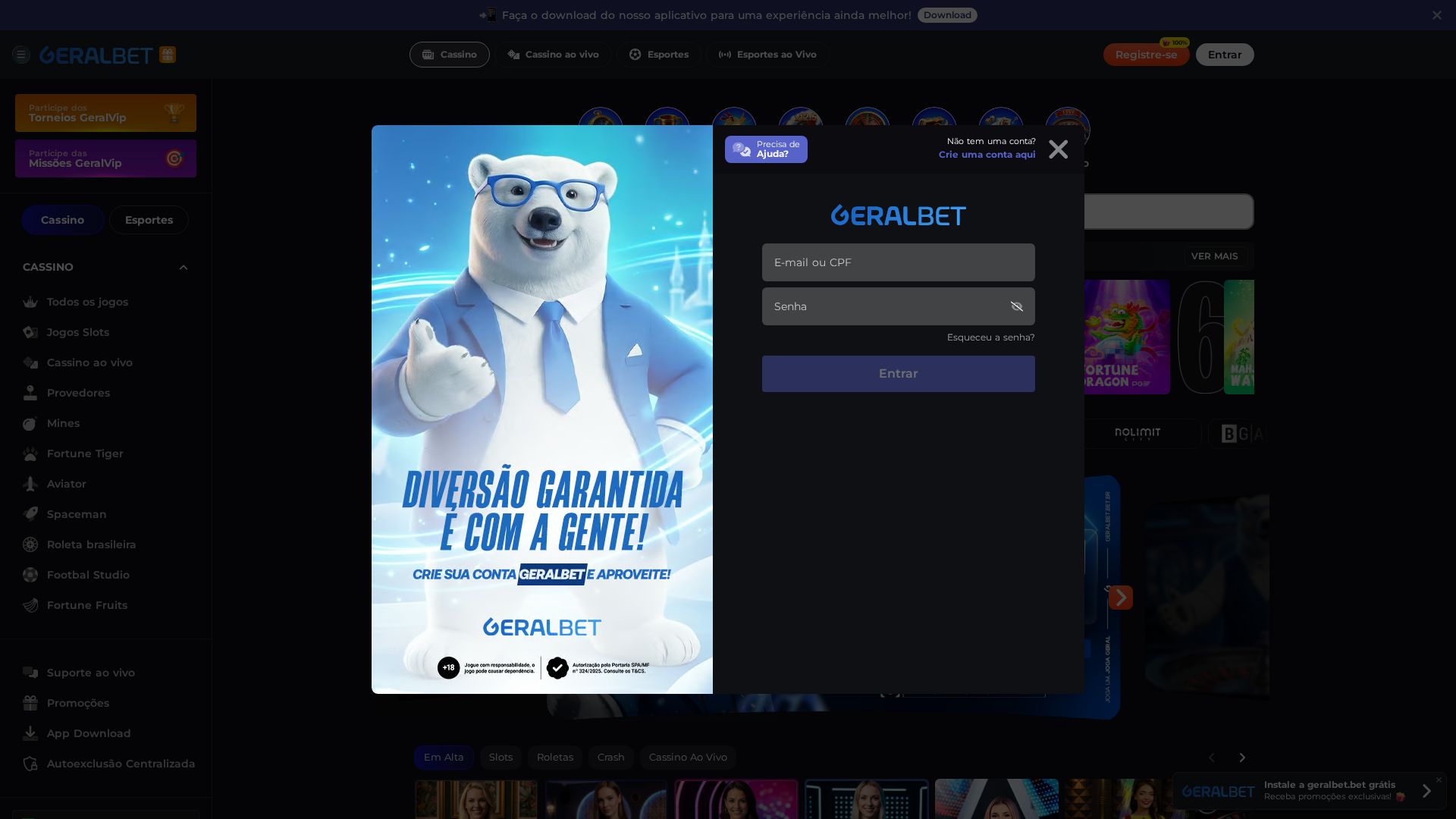Viewport: 1456px width, 819px height.
Task: Select the sidebar Esportes pill
Action: [x=149, y=220]
